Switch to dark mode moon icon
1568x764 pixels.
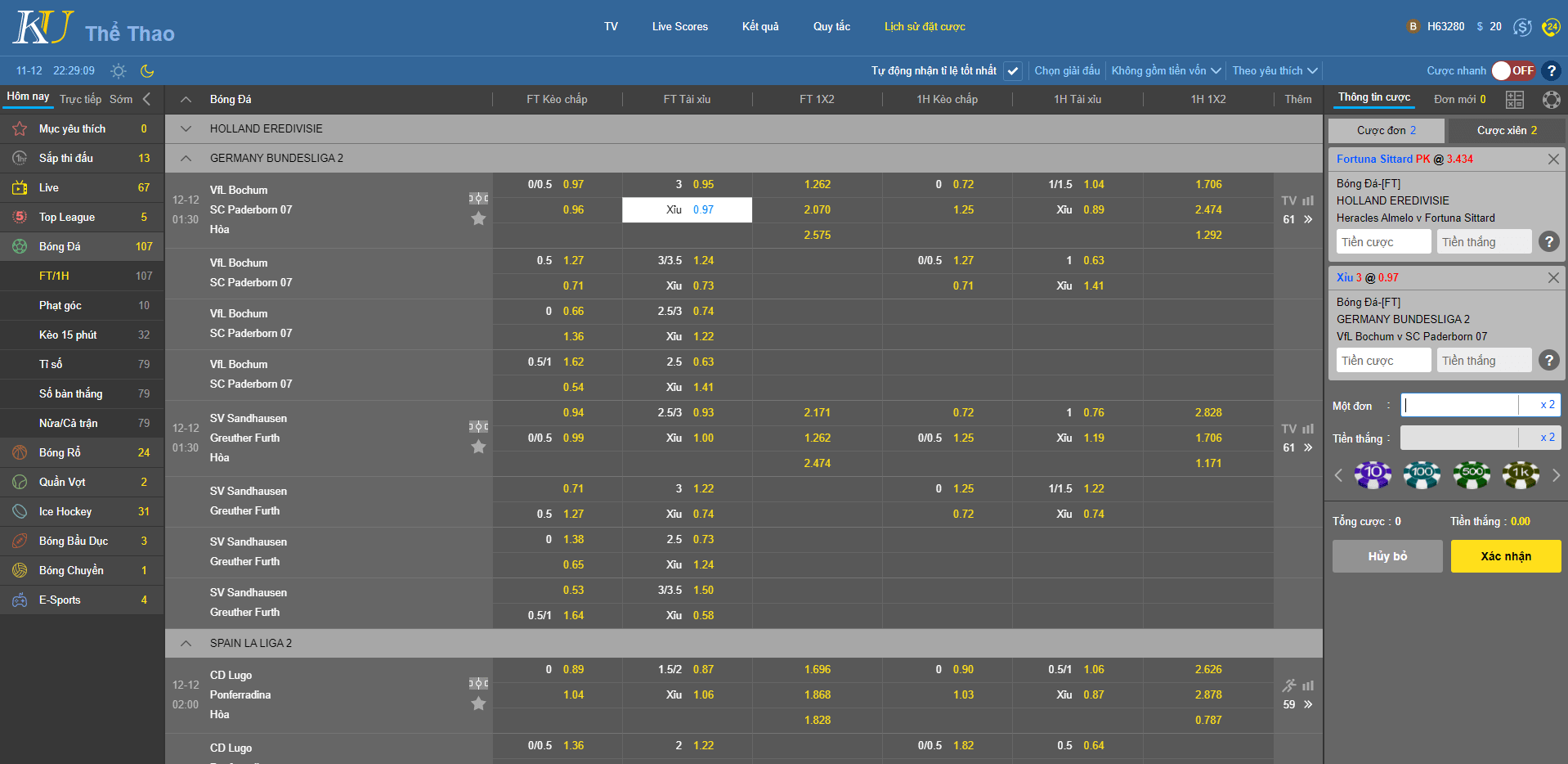pos(147,71)
